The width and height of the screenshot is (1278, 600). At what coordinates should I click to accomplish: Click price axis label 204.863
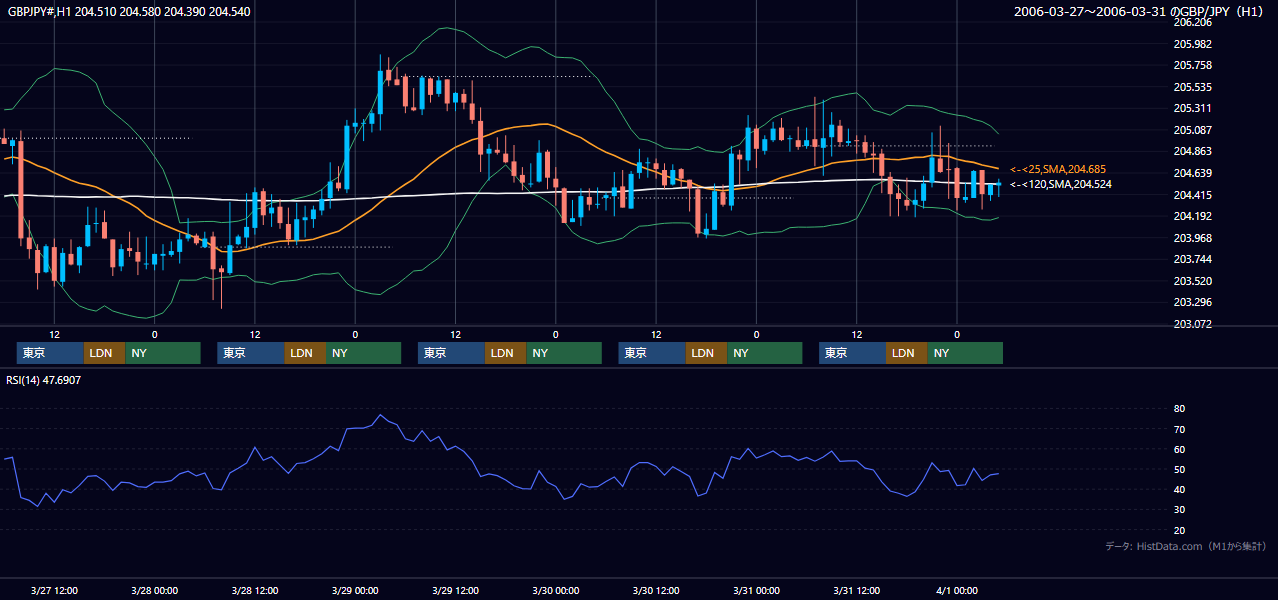[1193, 151]
